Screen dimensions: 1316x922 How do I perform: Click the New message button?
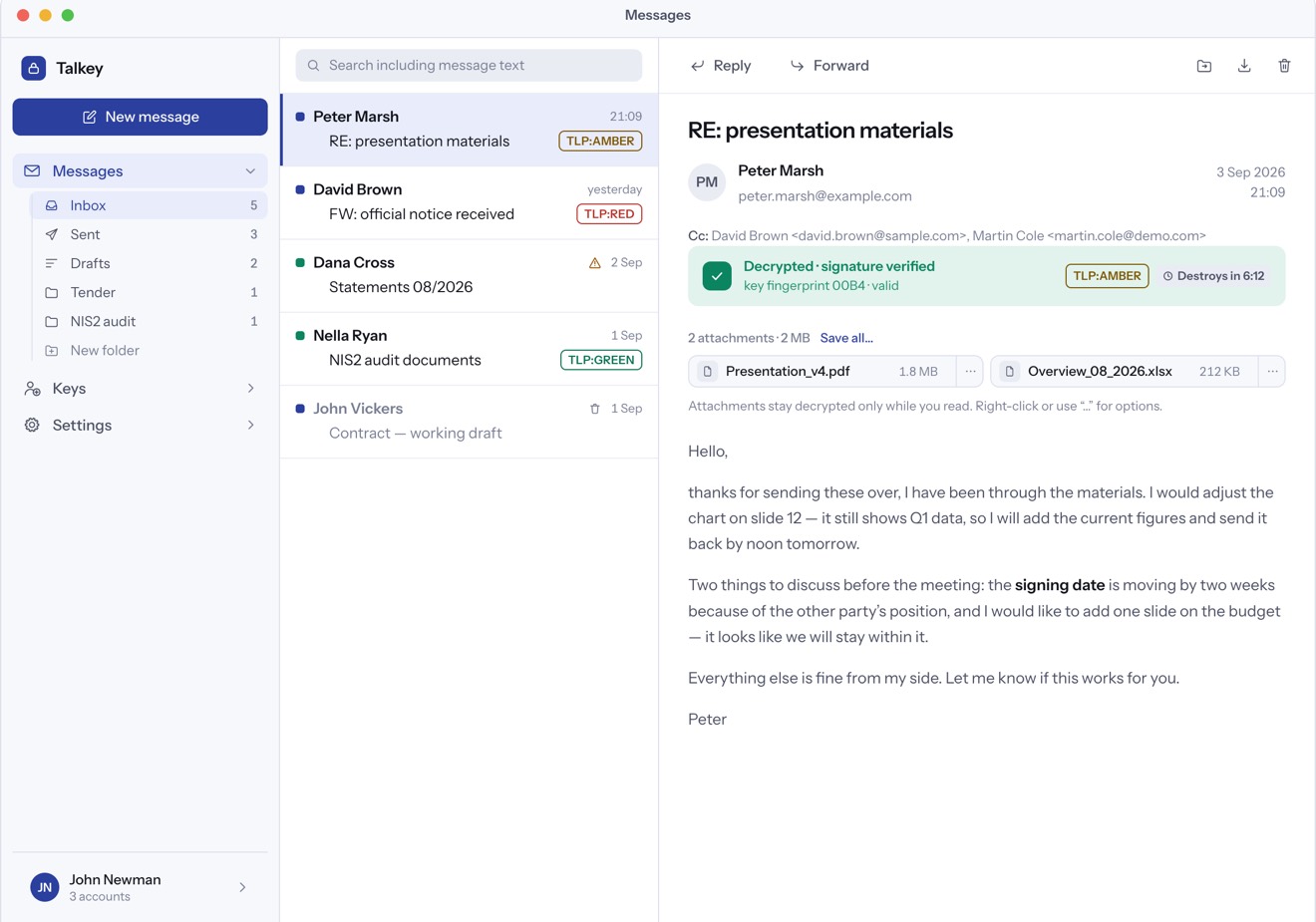pos(141,117)
